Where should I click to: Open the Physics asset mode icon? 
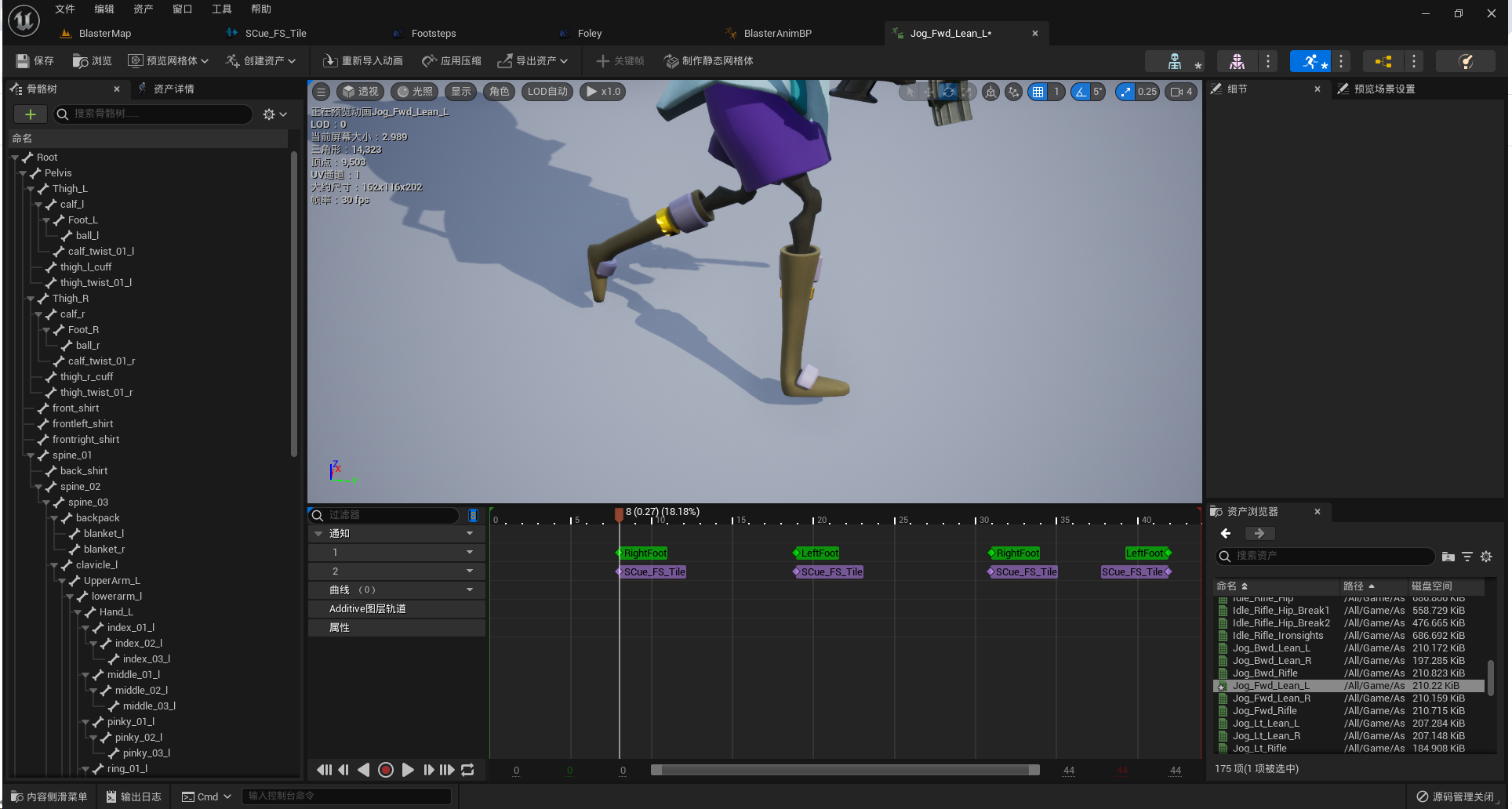tap(1465, 61)
